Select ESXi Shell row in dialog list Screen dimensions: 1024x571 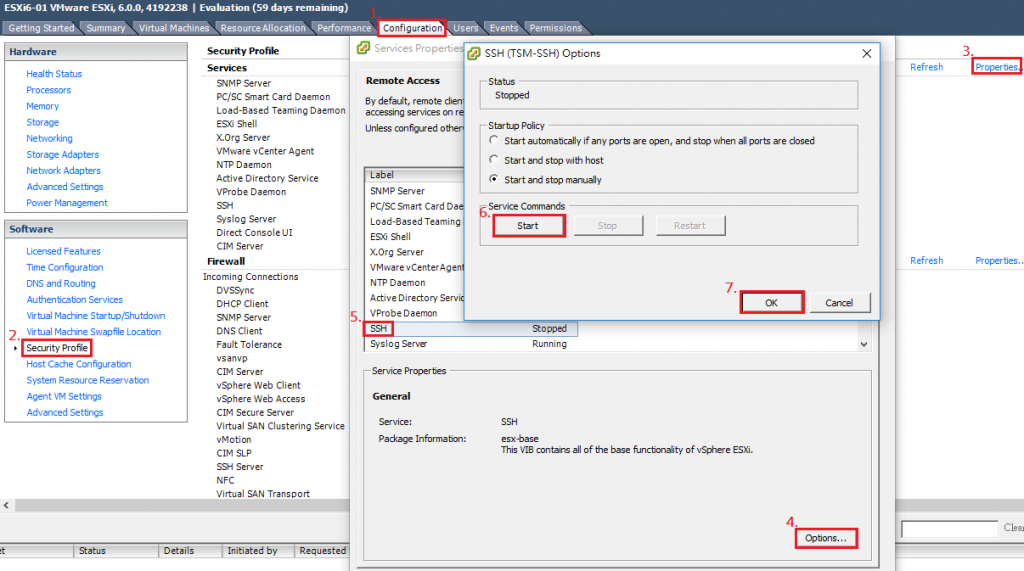point(415,237)
